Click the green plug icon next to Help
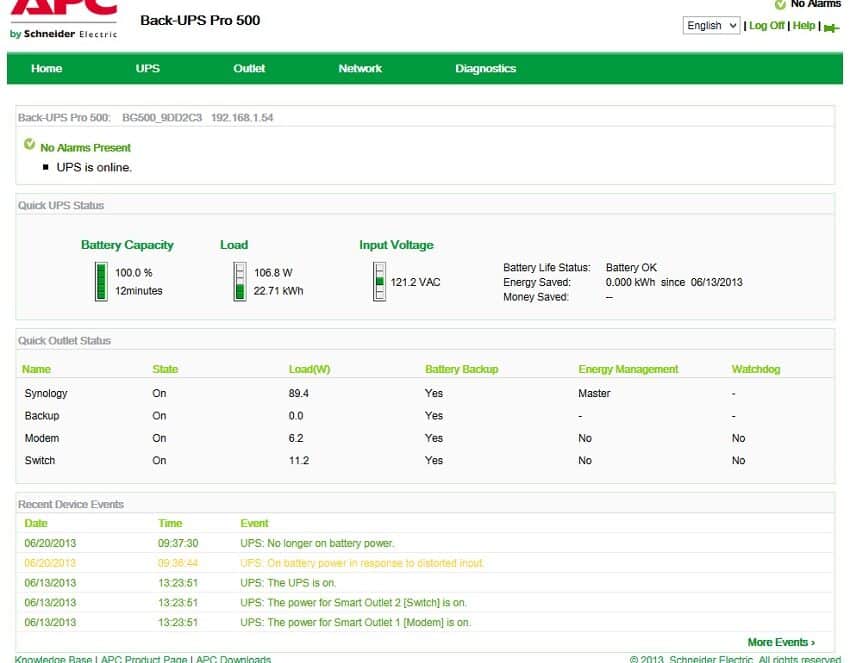The height and width of the screenshot is (663, 850). click(x=831, y=28)
